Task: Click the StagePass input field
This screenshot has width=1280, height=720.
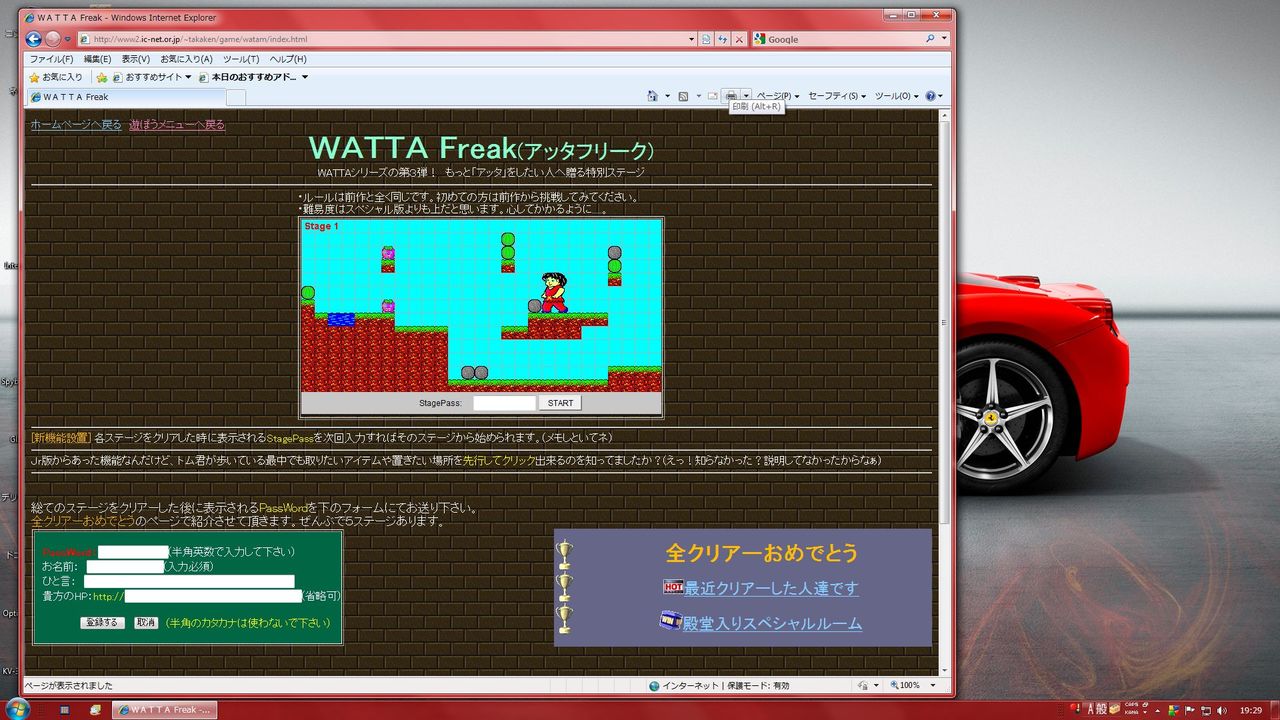Action: [505, 403]
